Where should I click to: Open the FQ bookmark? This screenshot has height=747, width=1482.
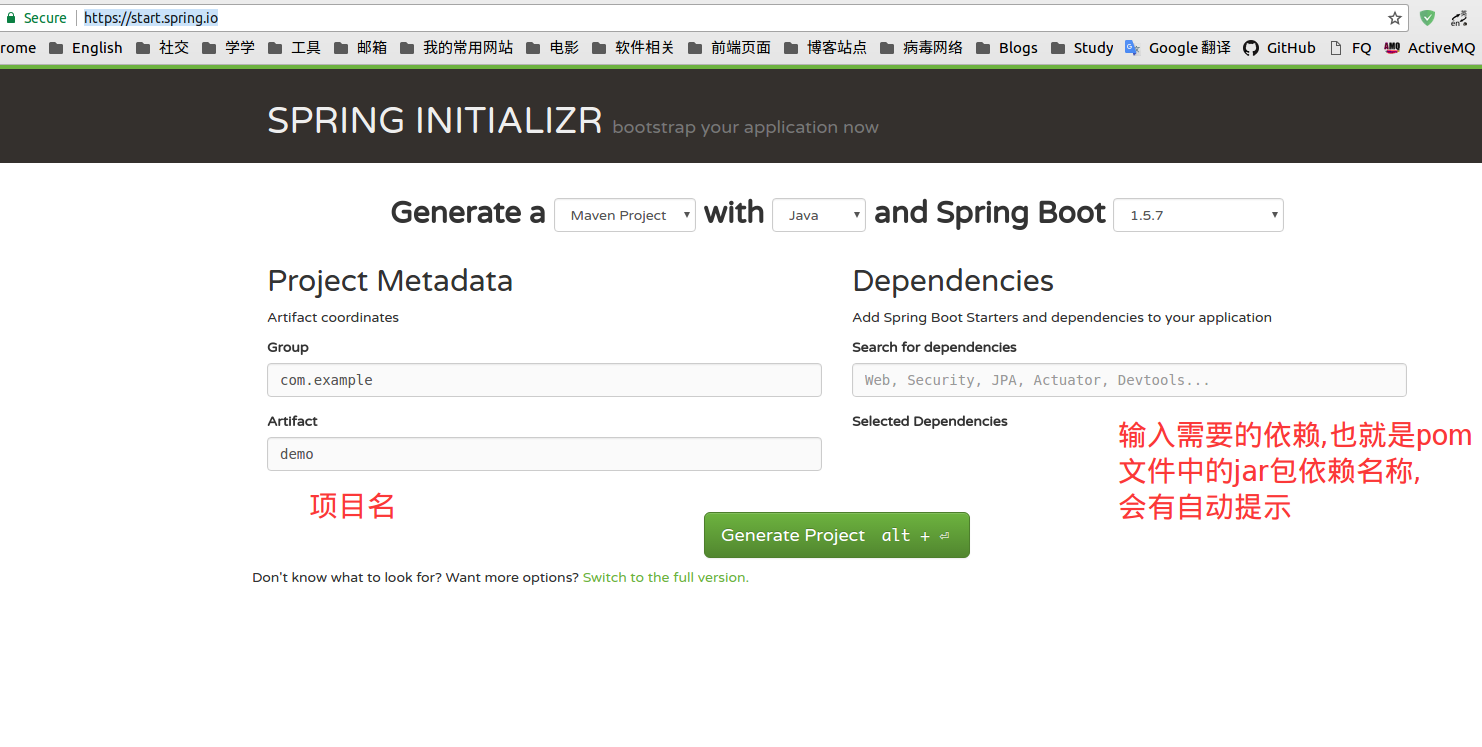point(1350,48)
